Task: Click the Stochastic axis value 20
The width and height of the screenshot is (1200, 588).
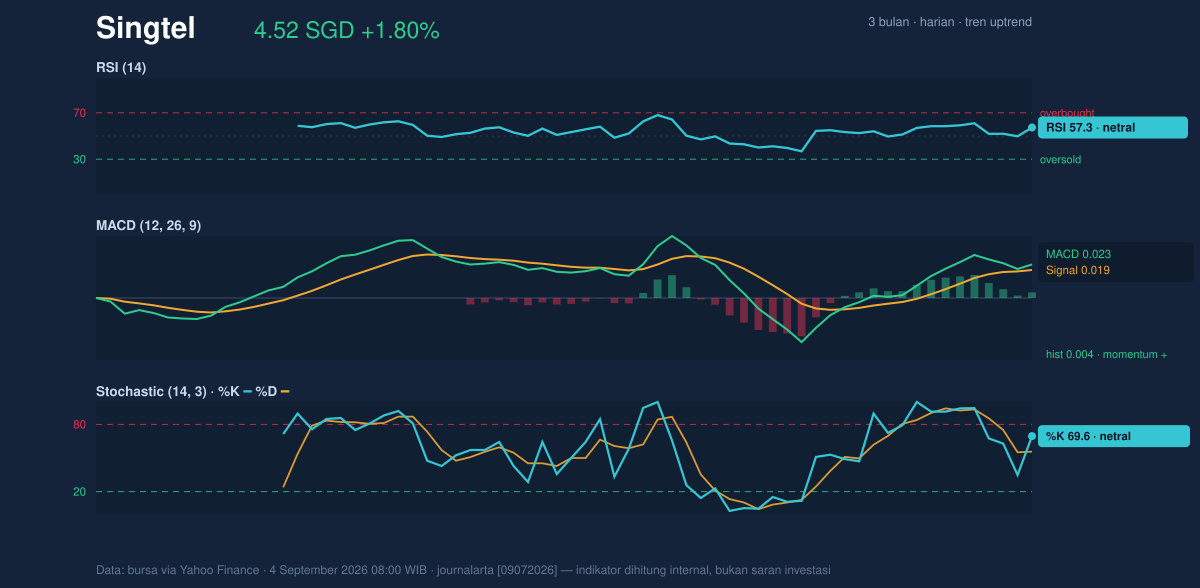Action: (x=80, y=492)
